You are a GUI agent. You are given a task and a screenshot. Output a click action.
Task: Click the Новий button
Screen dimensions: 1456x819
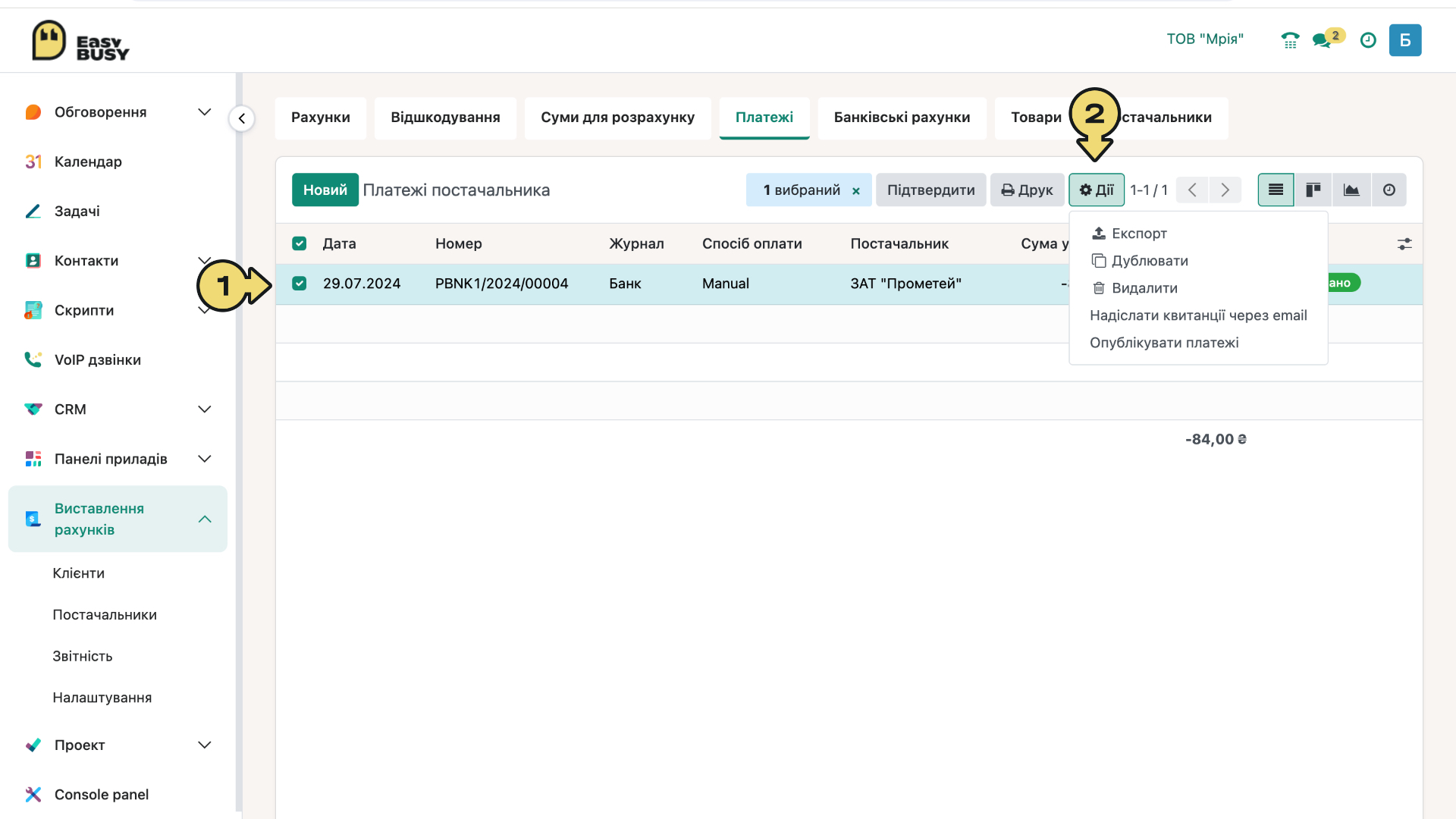(325, 190)
